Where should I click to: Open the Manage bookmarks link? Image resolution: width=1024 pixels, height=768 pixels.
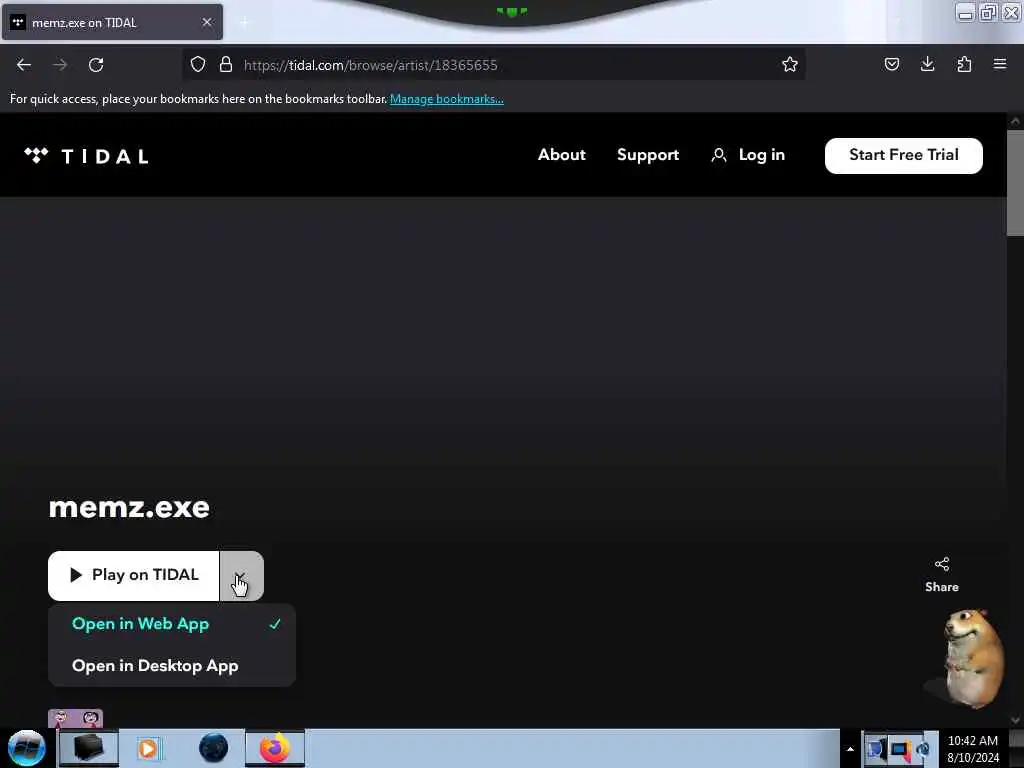point(447,99)
